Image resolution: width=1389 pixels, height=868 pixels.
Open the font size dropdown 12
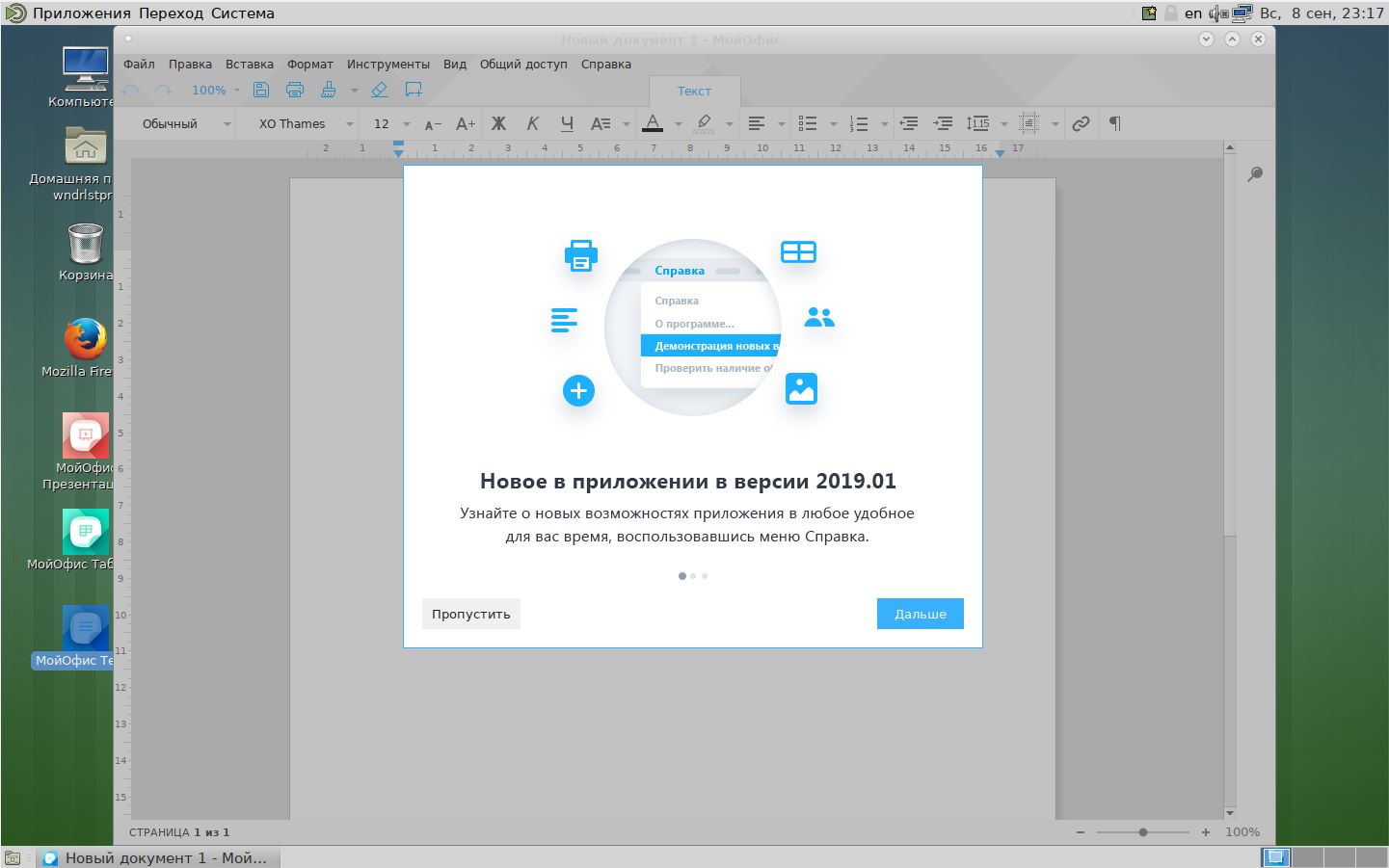point(389,123)
